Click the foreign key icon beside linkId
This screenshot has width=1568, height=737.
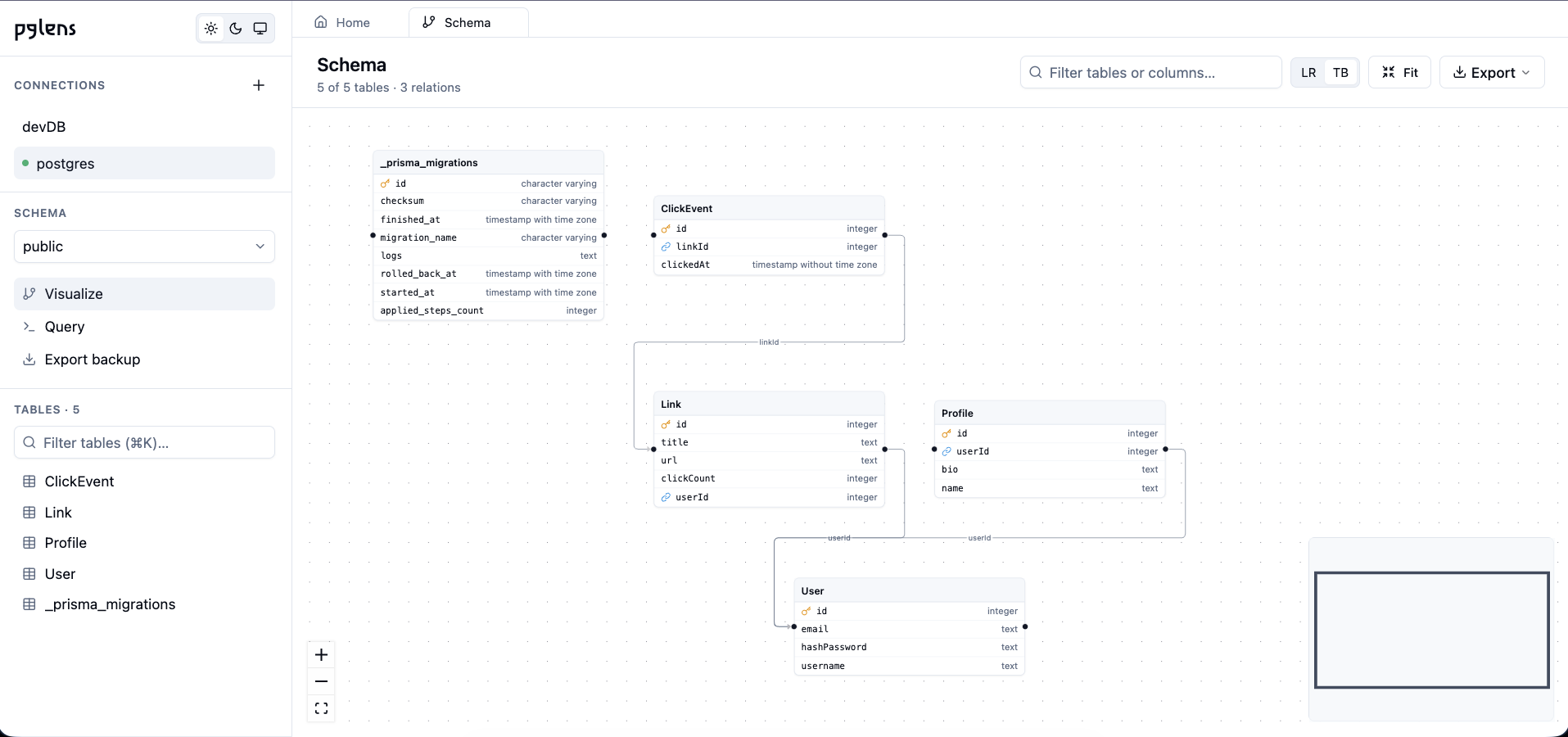[x=667, y=246]
